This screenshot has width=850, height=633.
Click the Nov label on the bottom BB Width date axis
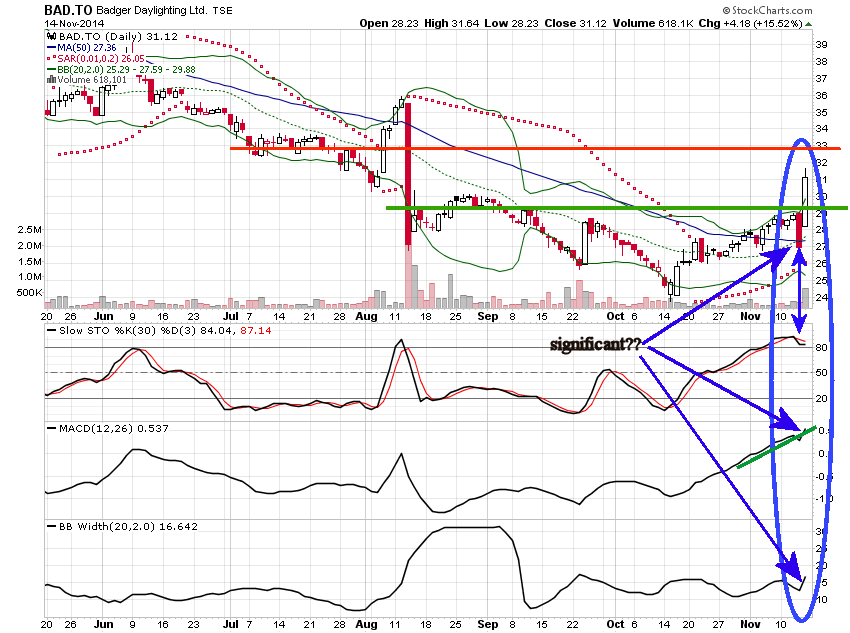[x=750, y=624]
